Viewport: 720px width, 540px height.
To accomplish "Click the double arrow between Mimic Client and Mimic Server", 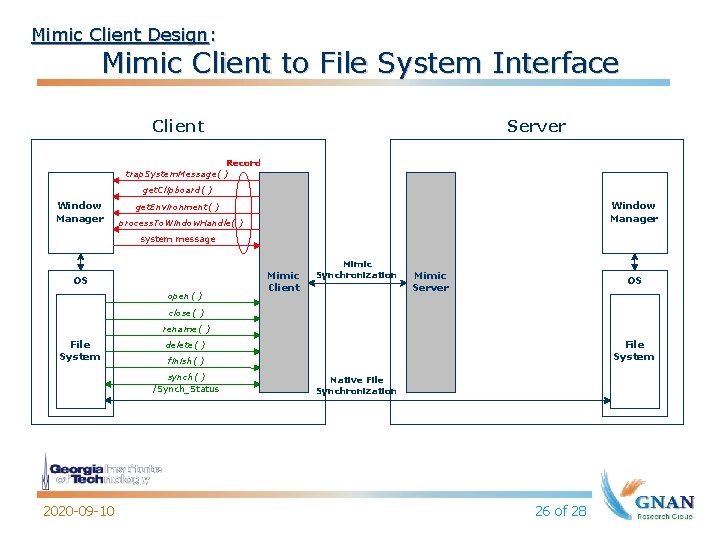I will (357, 283).
